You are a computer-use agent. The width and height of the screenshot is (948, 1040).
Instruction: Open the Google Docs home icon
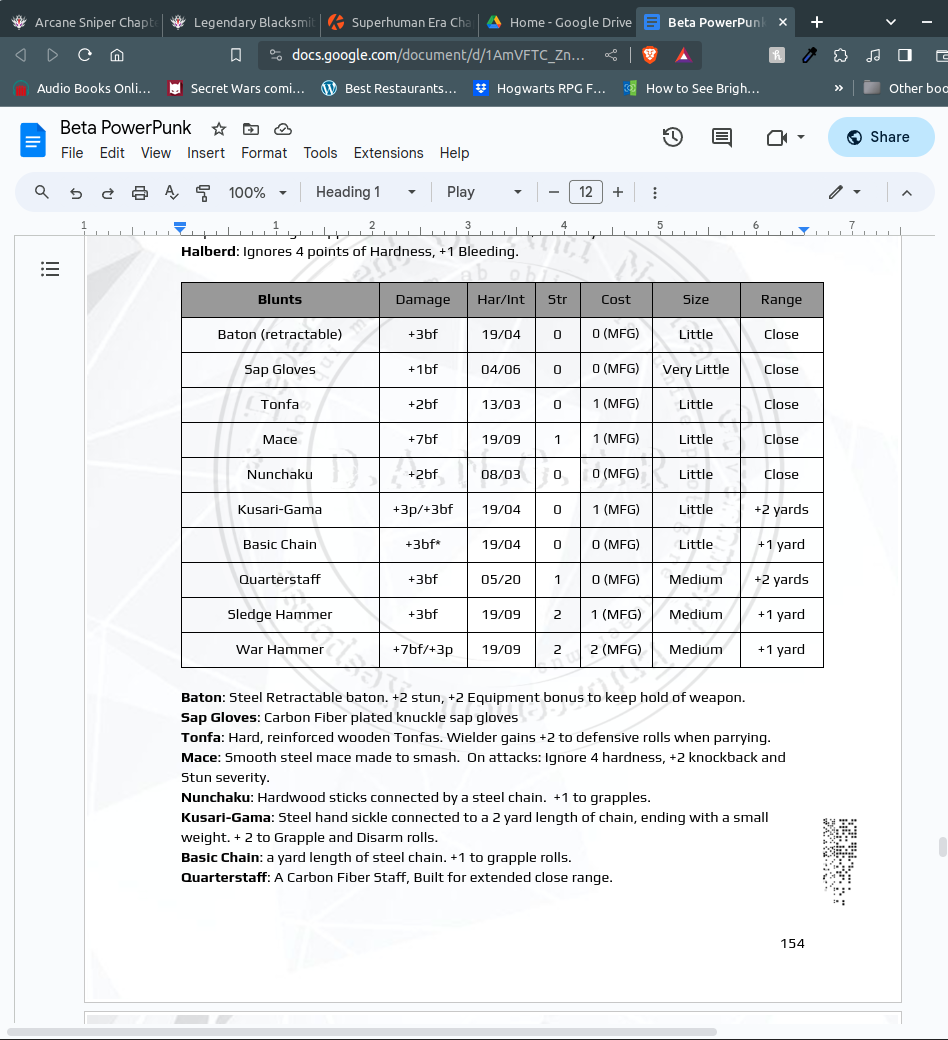[33, 140]
